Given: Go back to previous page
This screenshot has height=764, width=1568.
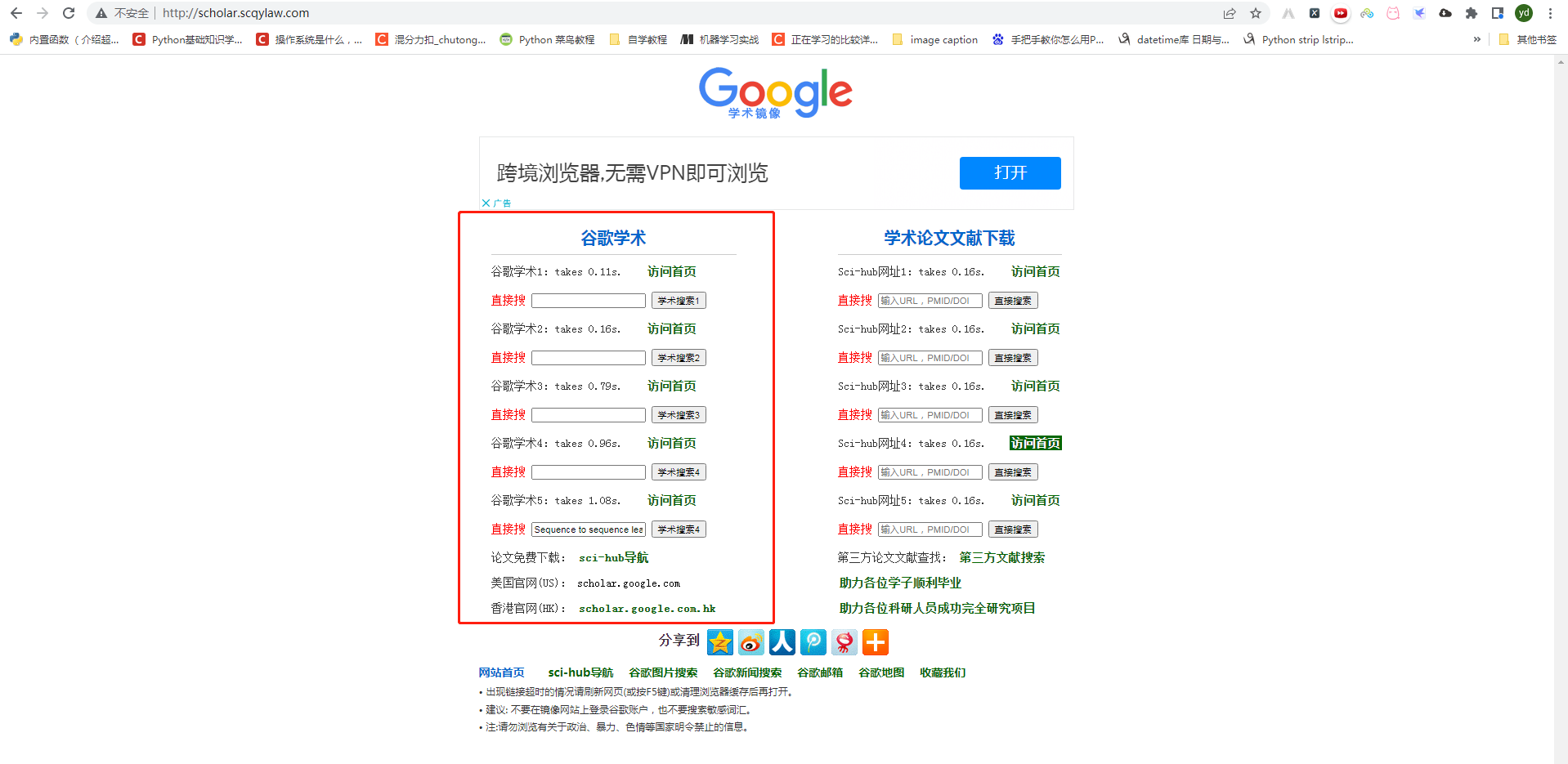Looking at the screenshot, I should click(16, 13).
